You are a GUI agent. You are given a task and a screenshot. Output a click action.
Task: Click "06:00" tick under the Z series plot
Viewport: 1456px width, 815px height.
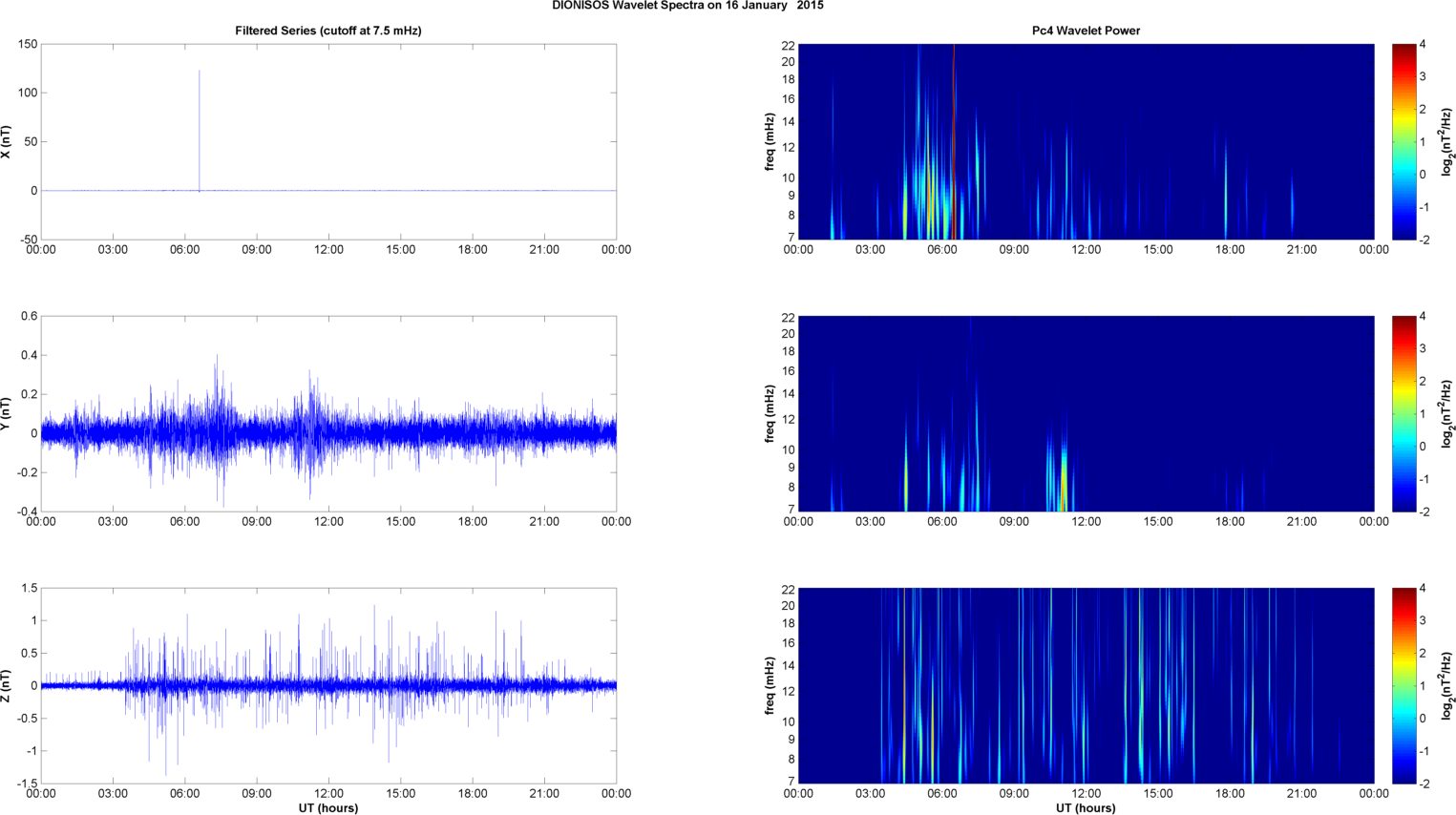pos(184,794)
